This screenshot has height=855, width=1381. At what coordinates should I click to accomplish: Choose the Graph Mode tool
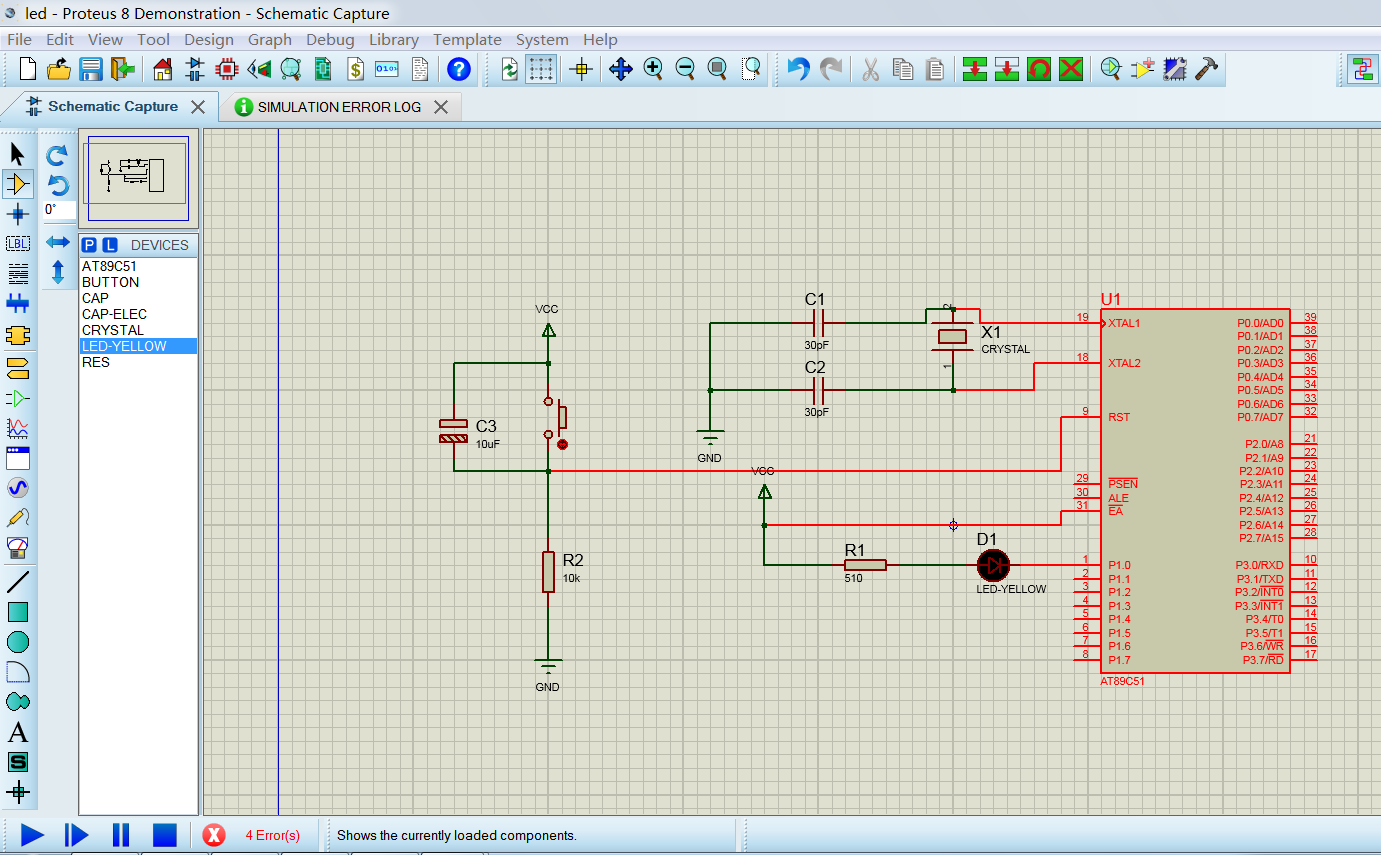(x=18, y=428)
